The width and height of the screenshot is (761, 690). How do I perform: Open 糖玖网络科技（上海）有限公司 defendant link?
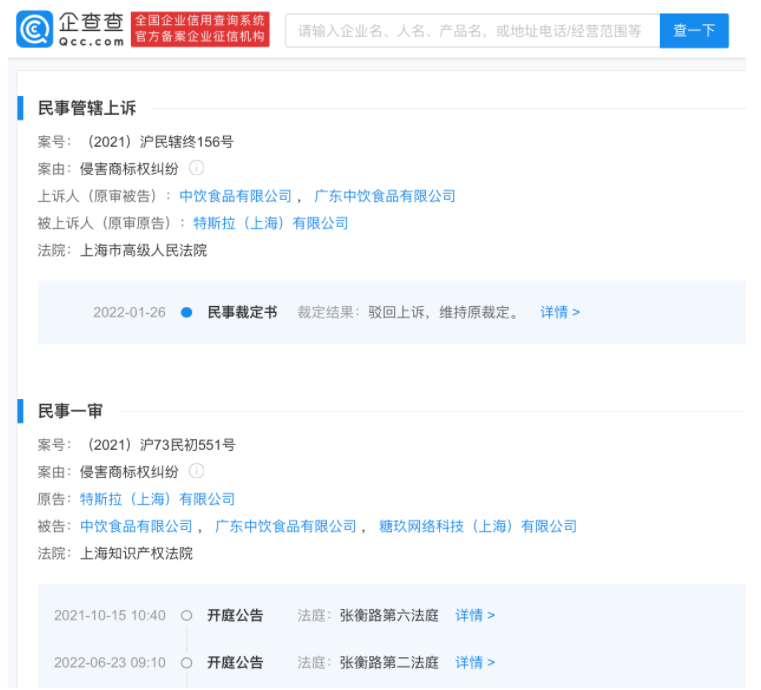[x=478, y=526]
